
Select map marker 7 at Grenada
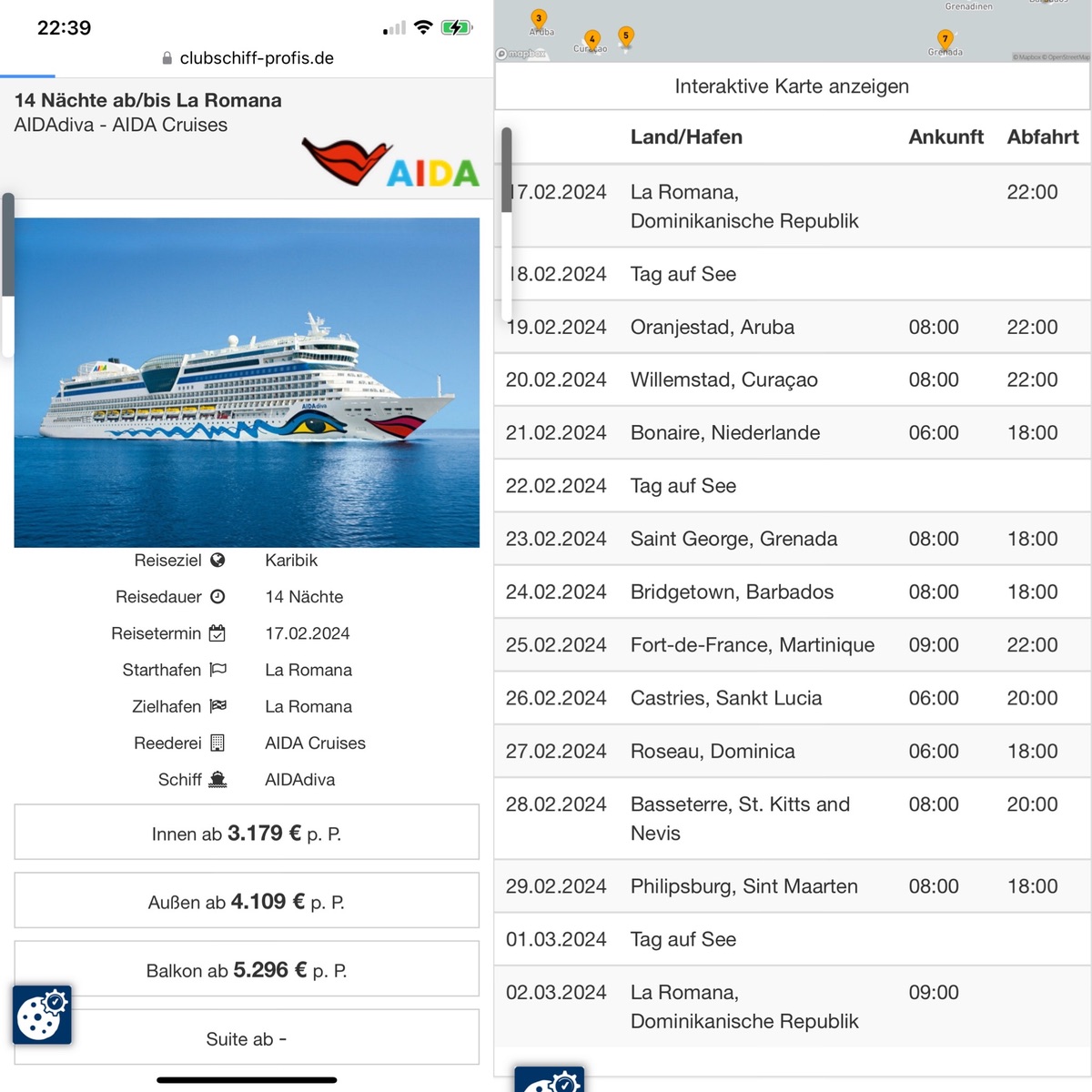(945, 39)
